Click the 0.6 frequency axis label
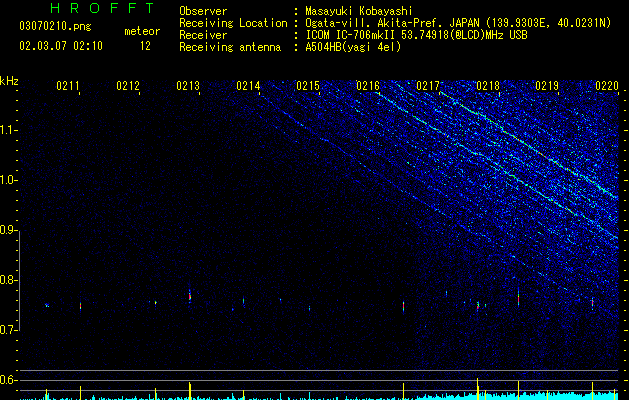Viewport: 629px width, 400px height. [9, 380]
